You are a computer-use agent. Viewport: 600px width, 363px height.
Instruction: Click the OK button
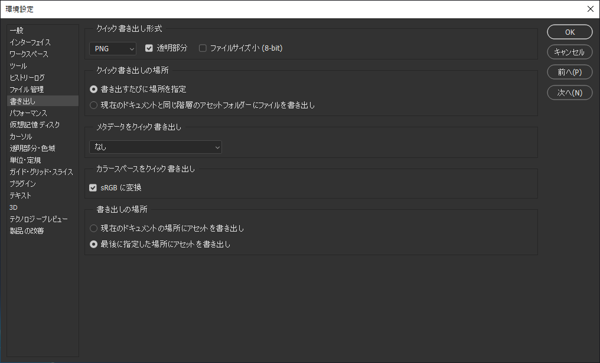coord(569,32)
